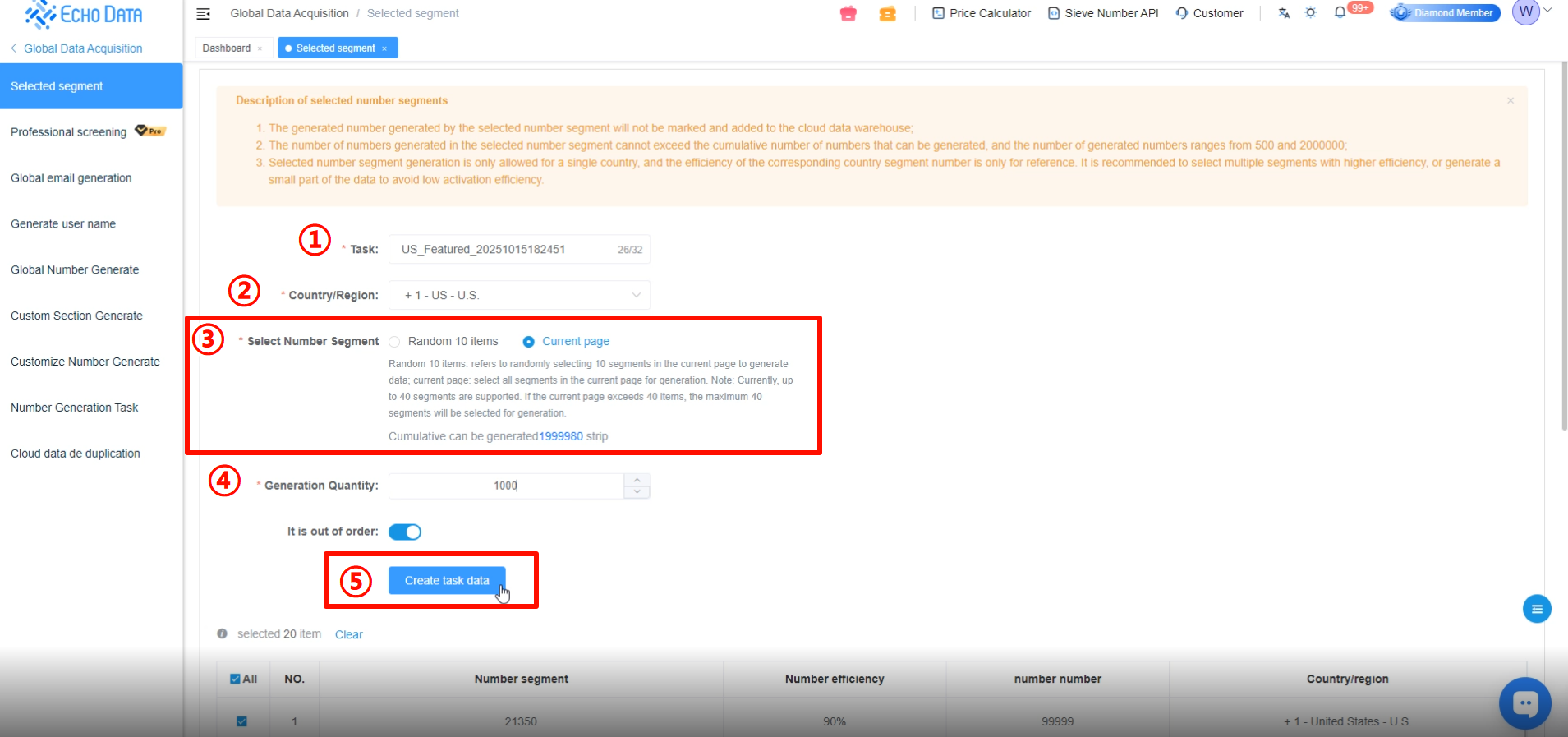This screenshot has height=737, width=1568.
Task: Open the language translation icon
Action: pyautogui.click(x=1284, y=13)
